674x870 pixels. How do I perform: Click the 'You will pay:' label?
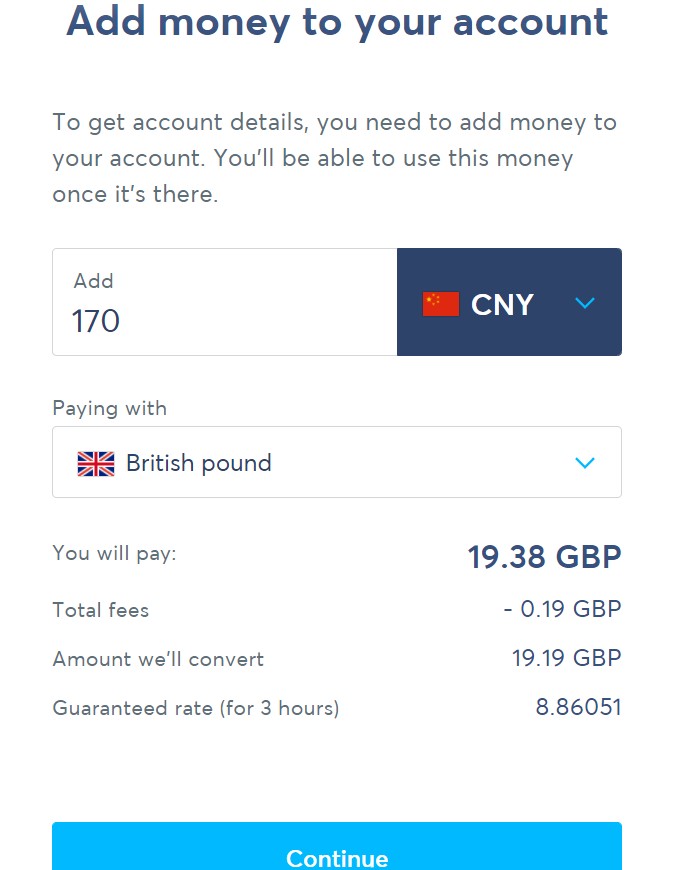coord(114,553)
